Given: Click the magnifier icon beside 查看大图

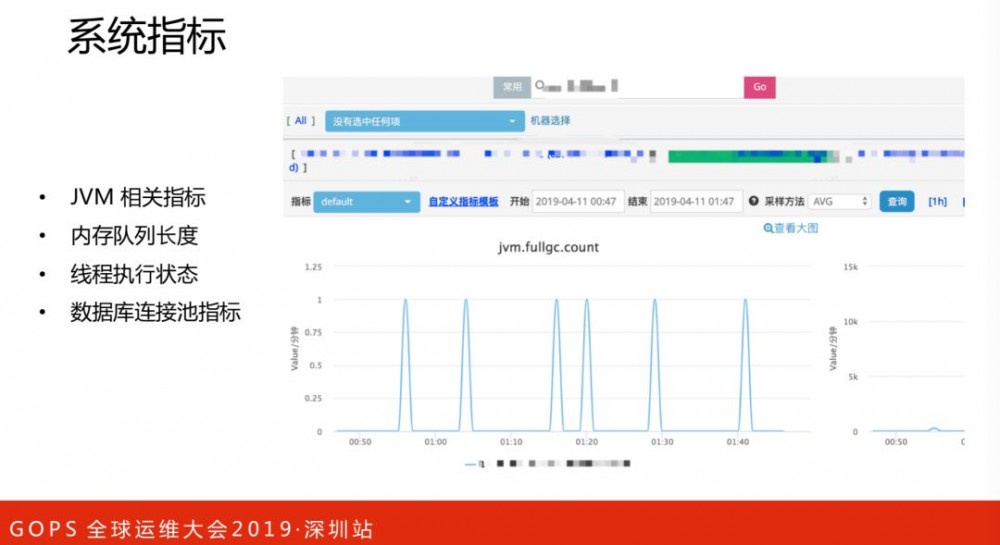Looking at the screenshot, I should tap(768, 228).
